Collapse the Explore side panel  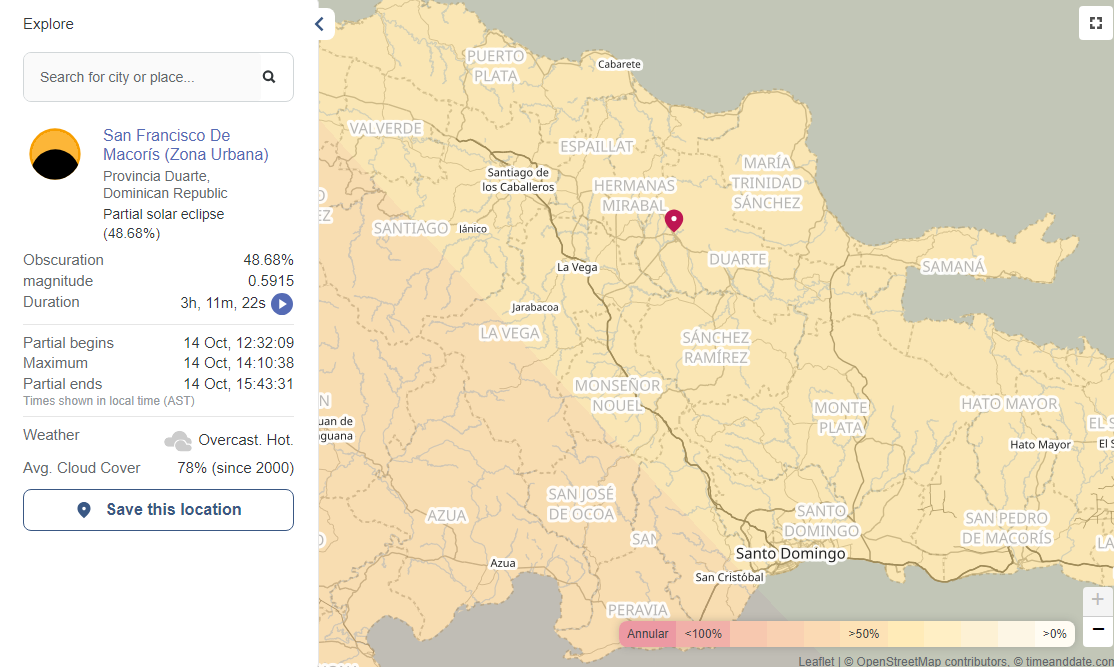[x=320, y=24]
